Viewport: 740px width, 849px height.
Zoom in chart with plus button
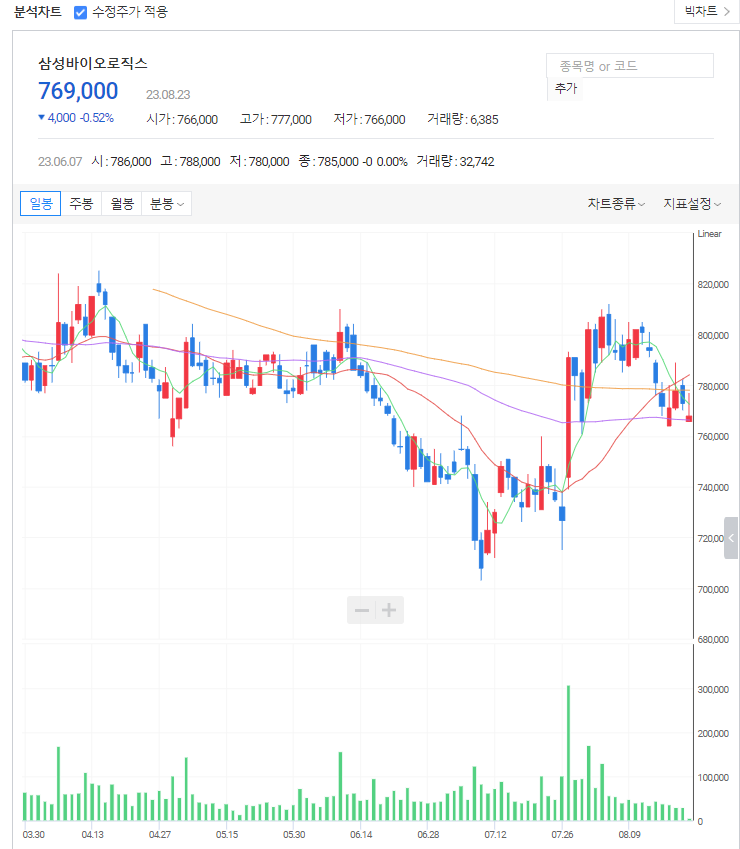tap(389, 610)
